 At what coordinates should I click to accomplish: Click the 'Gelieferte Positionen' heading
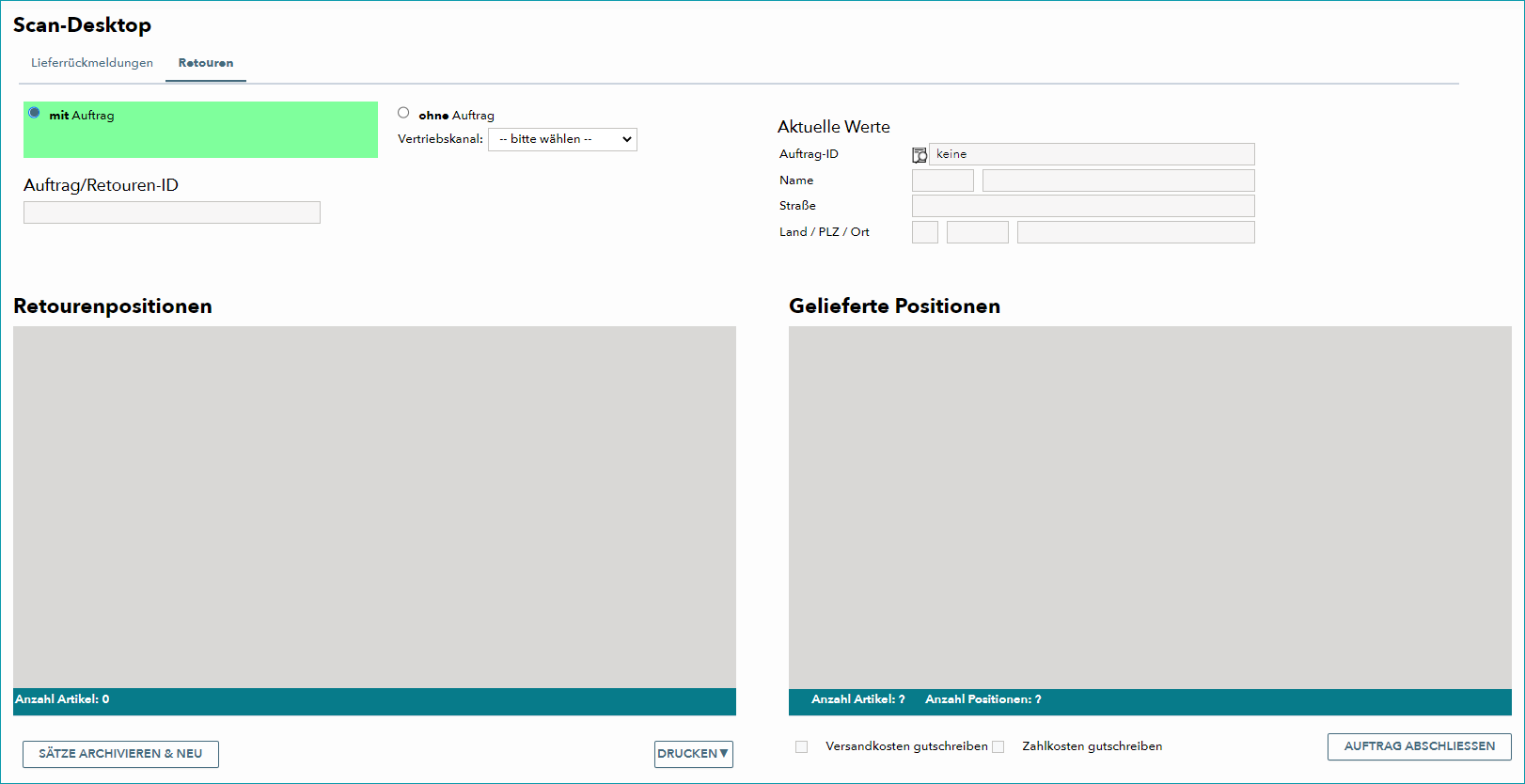point(895,306)
